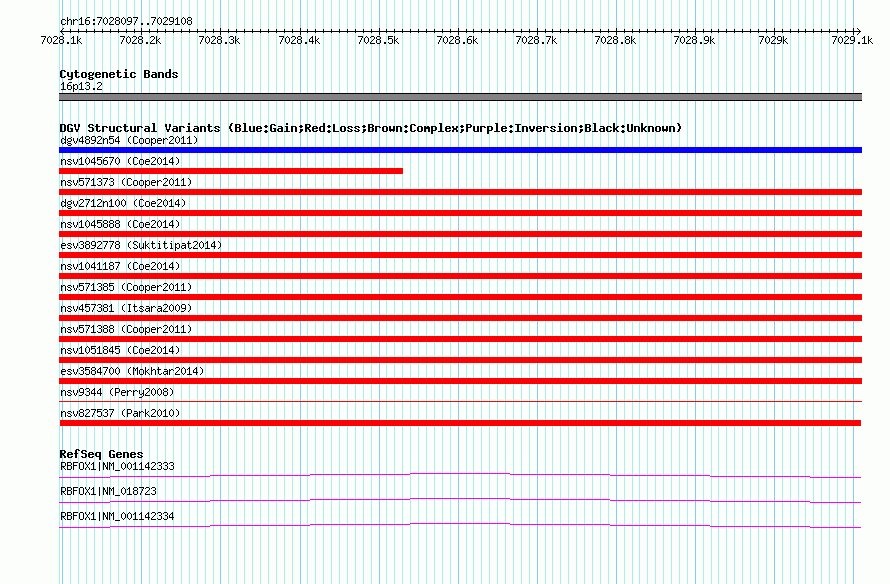Screen dimensions: 890x584
Task: Click the nsv571388 (Cooper2011) label
Action: 126,329
